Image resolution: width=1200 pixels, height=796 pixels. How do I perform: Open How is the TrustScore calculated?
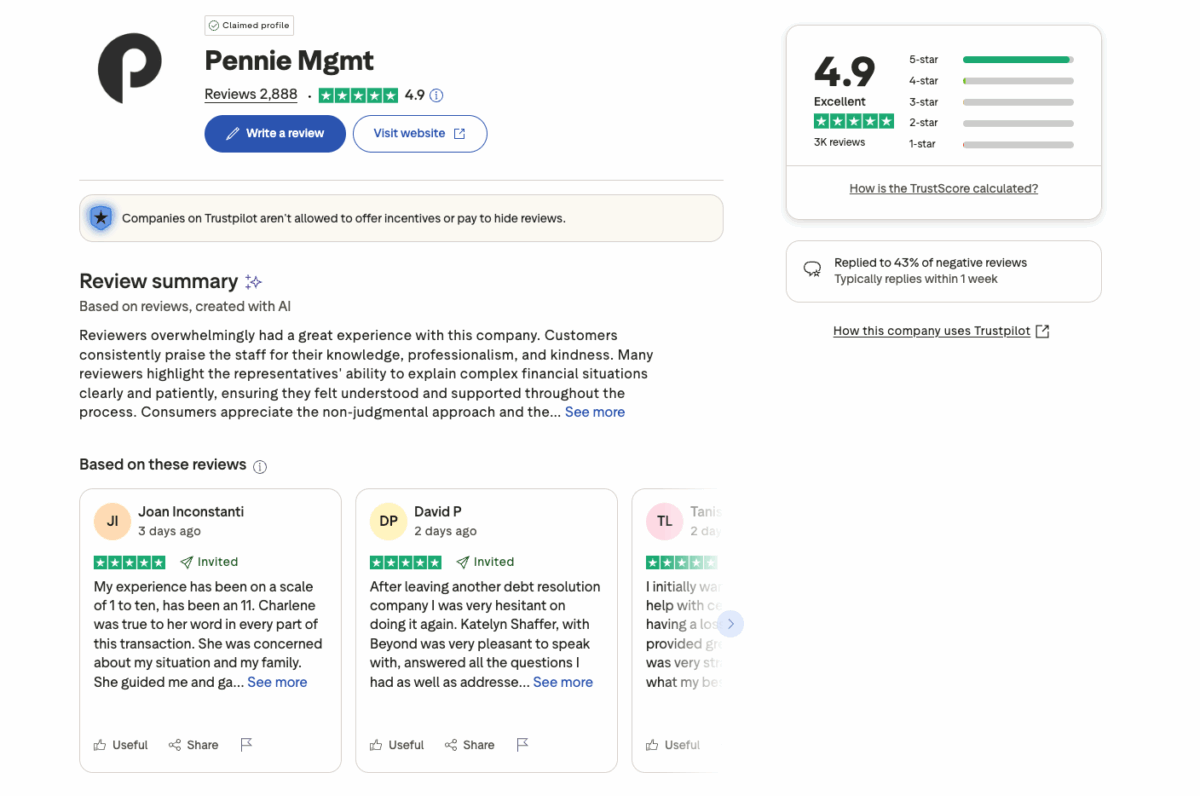pyautogui.click(x=943, y=188)
